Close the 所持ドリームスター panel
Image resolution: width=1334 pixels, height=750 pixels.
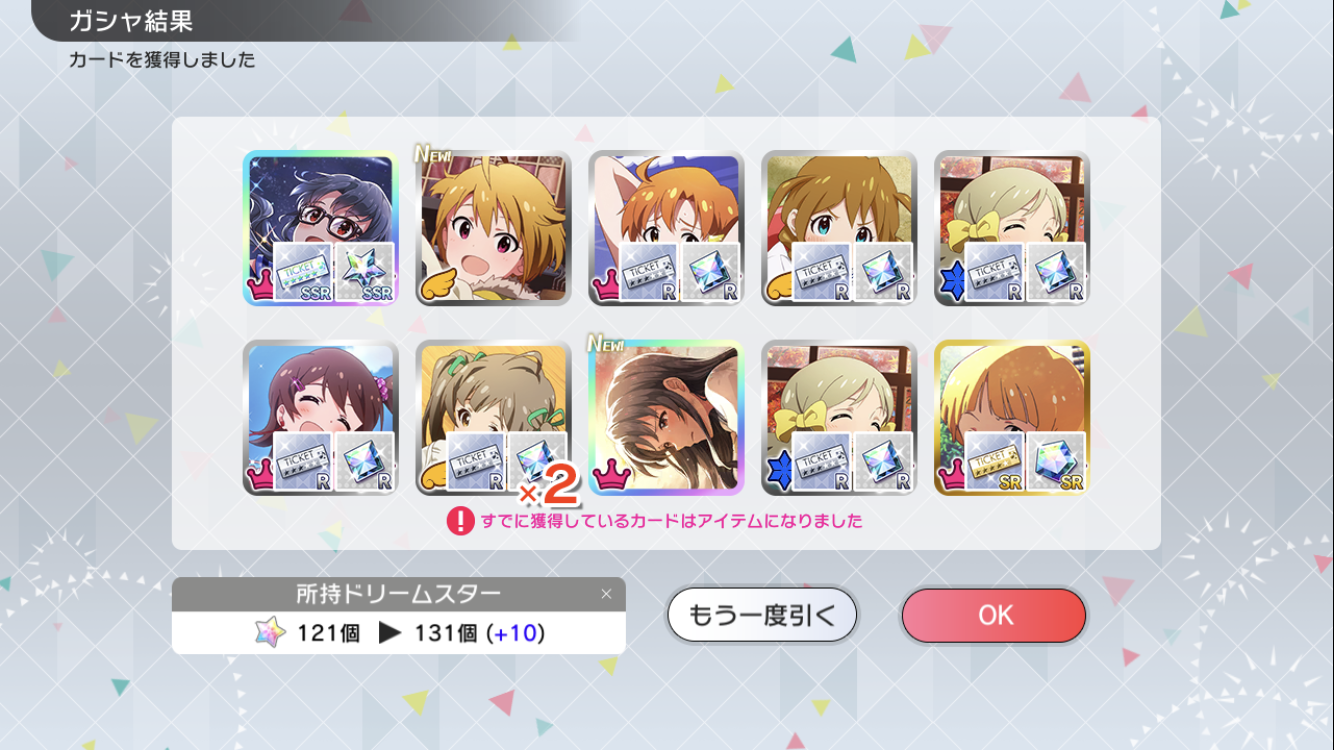pos(606,594)
